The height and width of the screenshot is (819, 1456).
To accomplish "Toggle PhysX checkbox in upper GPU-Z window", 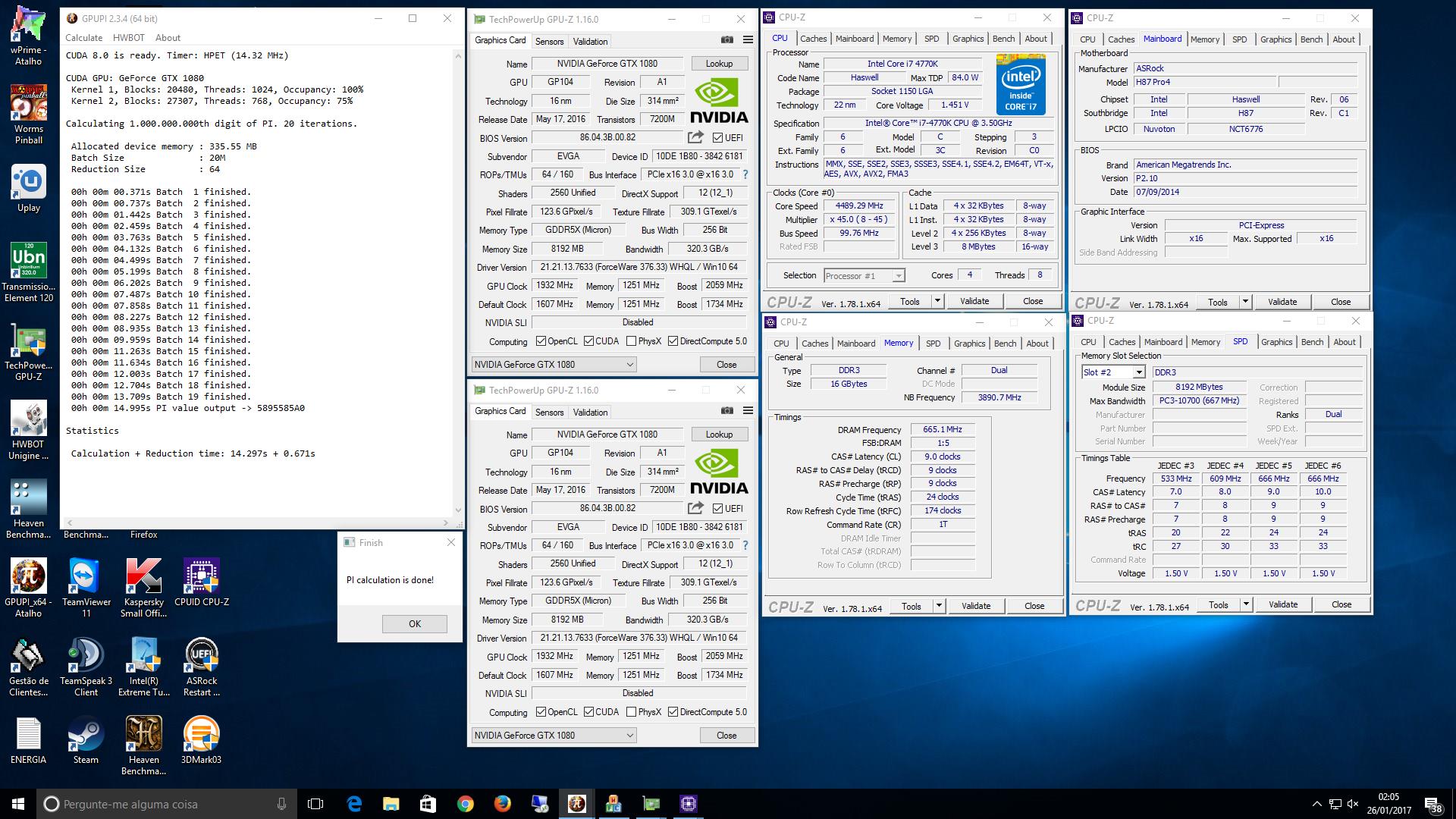I will [x=631, y=341].
